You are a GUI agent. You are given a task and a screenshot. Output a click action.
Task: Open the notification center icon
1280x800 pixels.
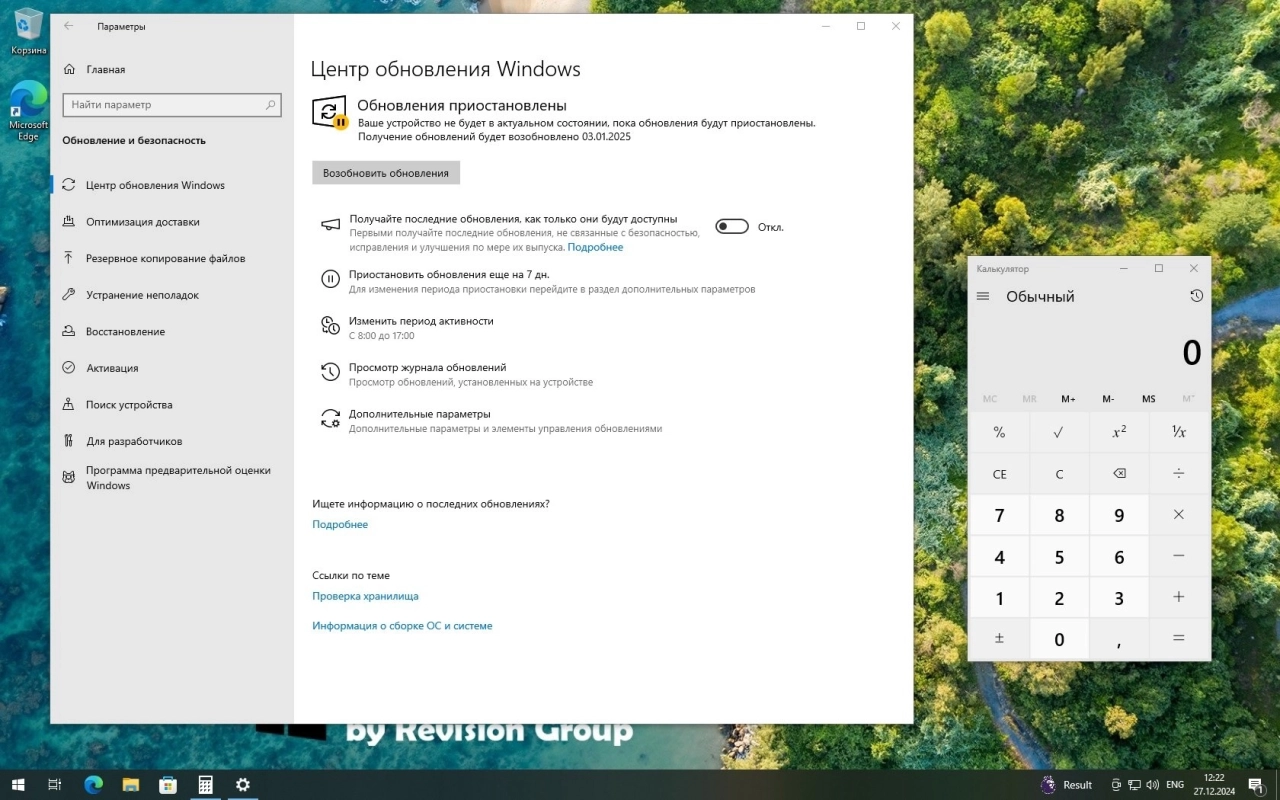pyautogui.click(x=1255, y=785)
